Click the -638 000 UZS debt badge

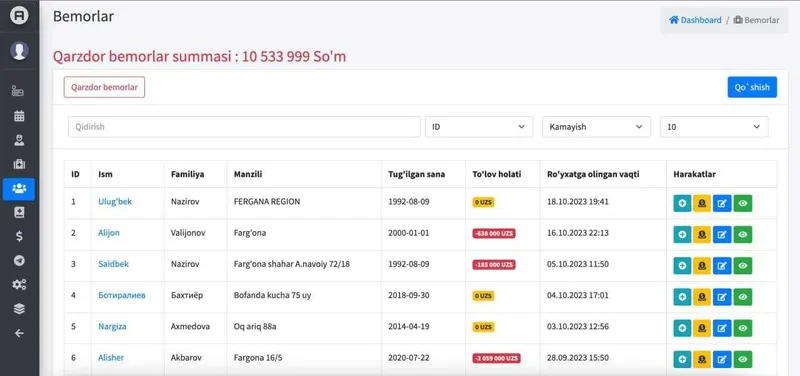494,234
